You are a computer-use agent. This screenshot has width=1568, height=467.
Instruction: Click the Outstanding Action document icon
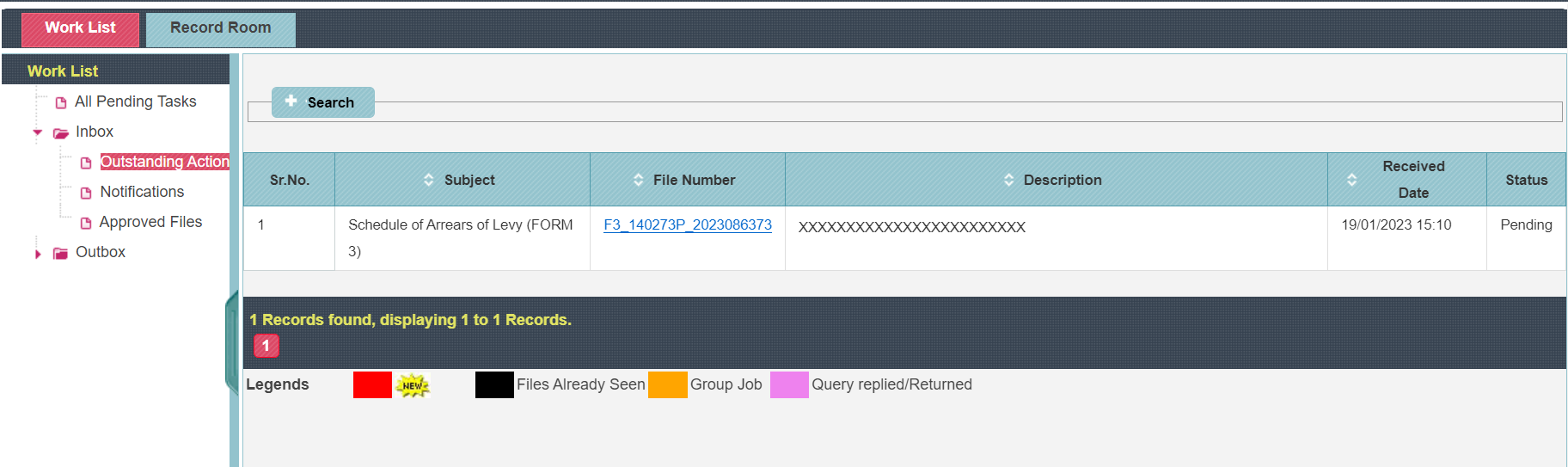click(x=86, y=163)
